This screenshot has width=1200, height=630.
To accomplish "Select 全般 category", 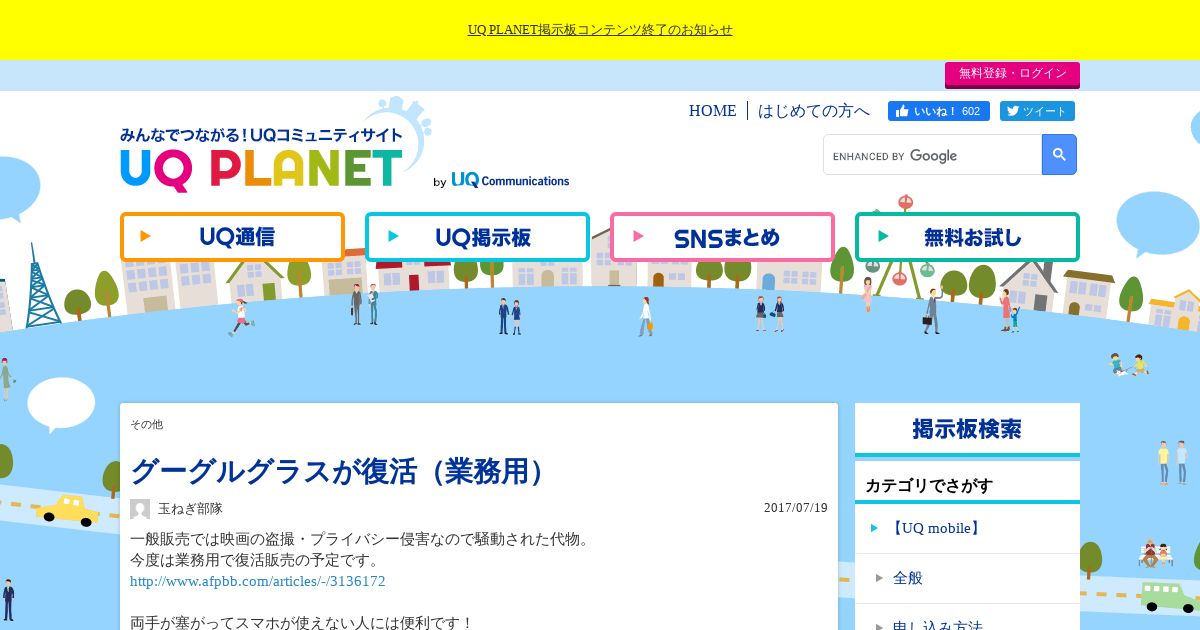I will coord(967,578).
